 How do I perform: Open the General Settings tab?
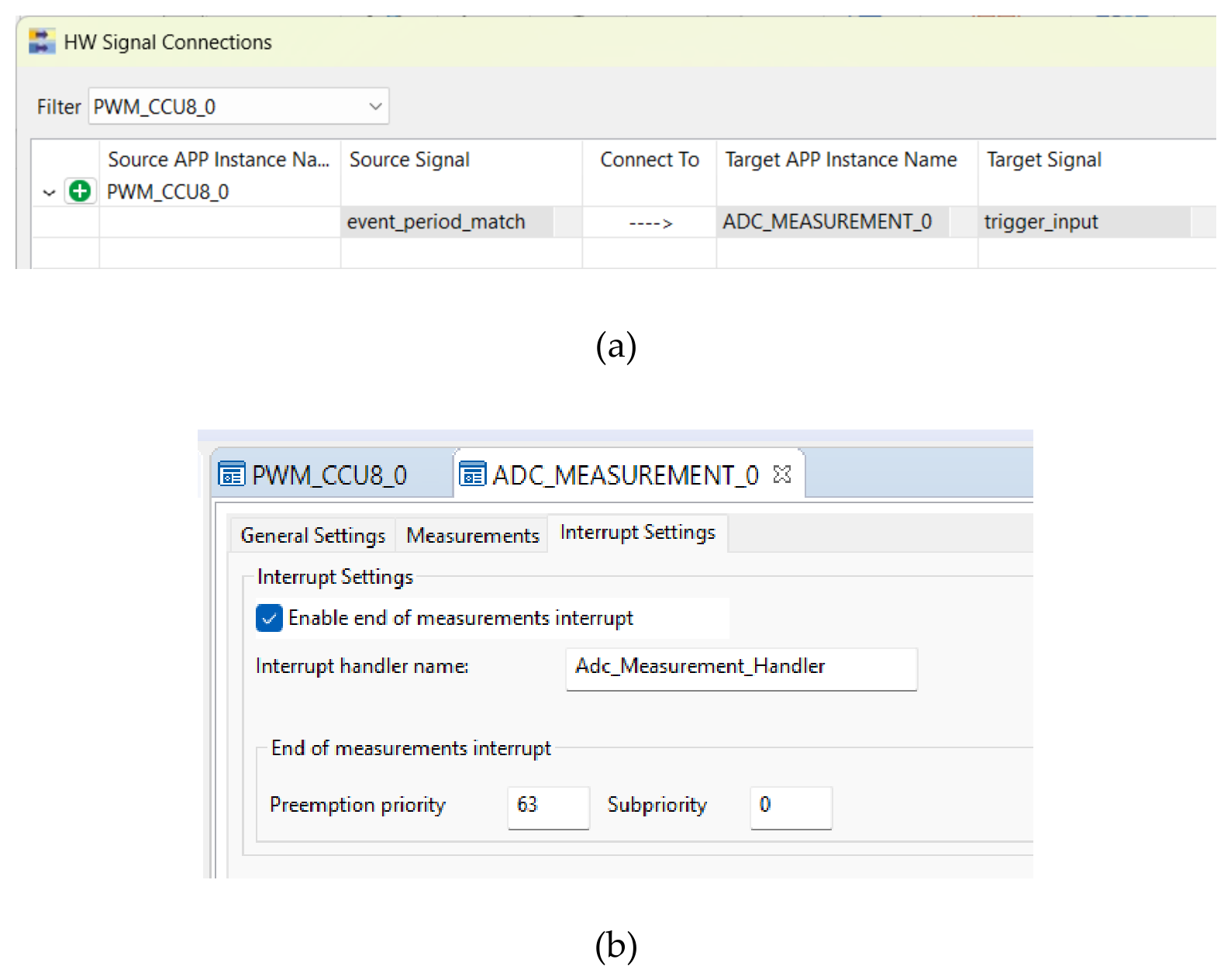[x=313, y=535]
